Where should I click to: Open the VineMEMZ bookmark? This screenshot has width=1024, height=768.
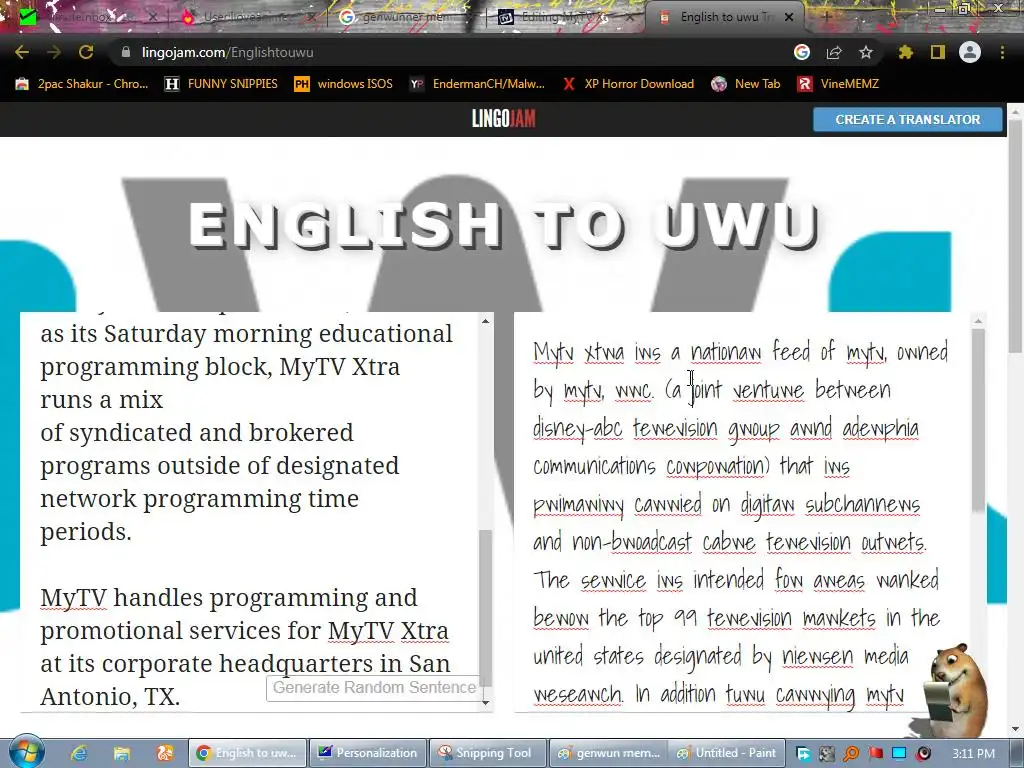[838, 84]
